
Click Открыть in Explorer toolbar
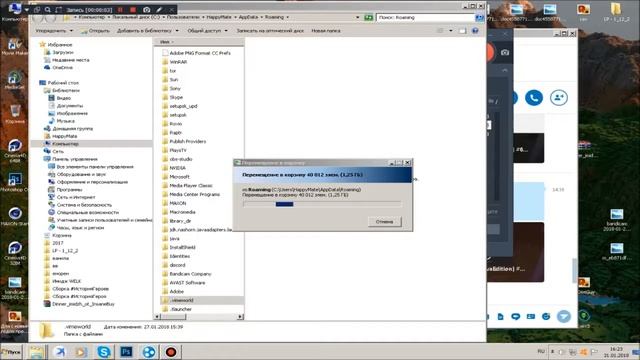click(x=96, y=31)
